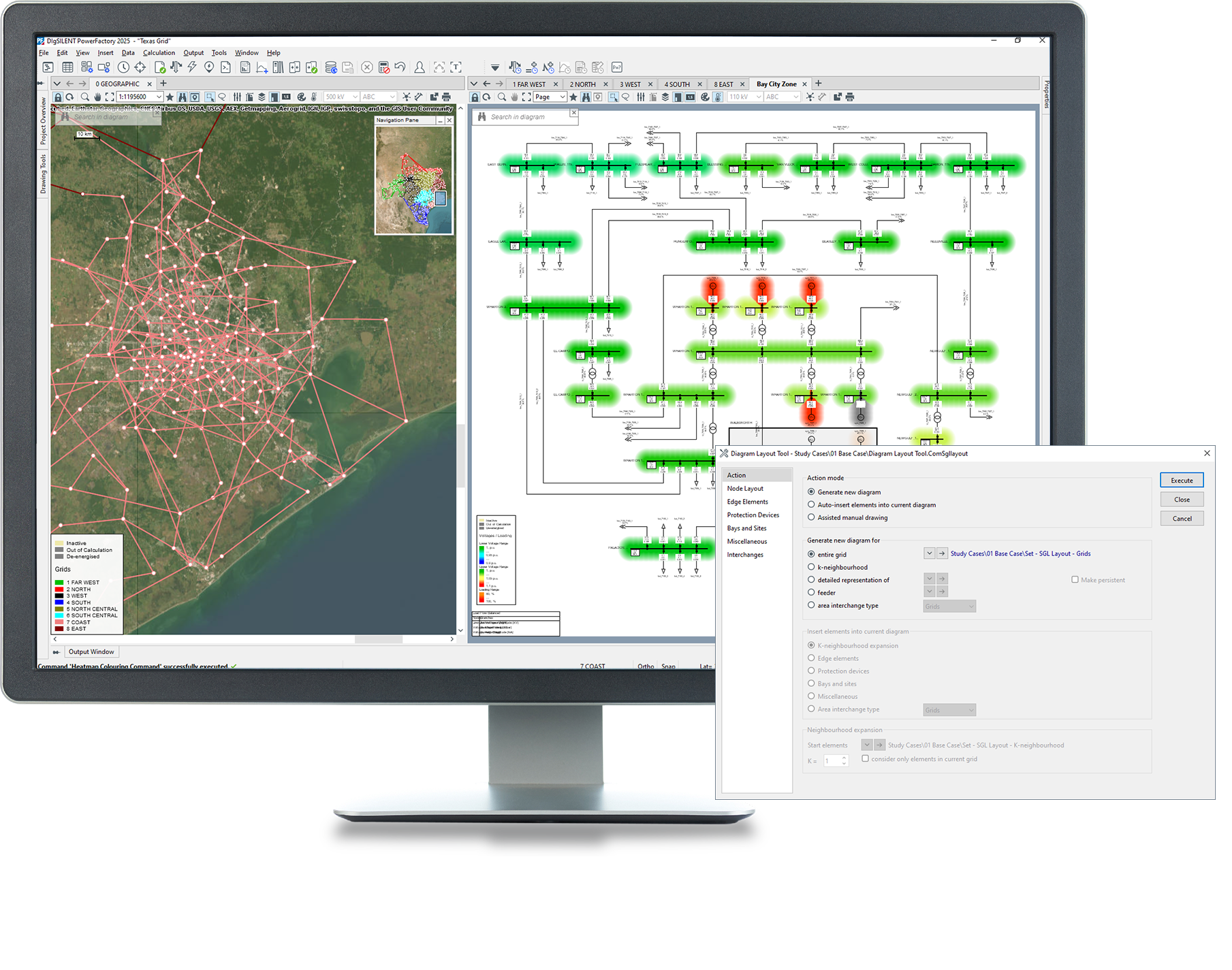
Task: Click the clock date/time icon in main toolbar
Action: pyautogui.click(x=123, y=67)
